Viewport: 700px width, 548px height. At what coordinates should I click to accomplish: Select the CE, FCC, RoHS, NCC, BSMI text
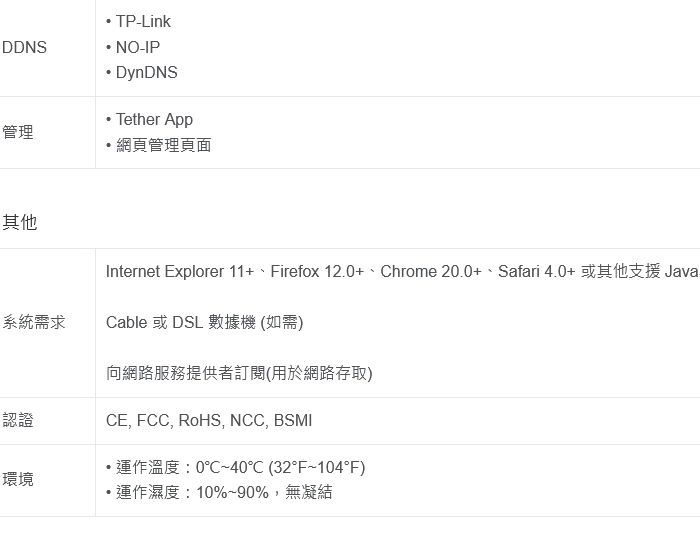click(x=209, y=421)
